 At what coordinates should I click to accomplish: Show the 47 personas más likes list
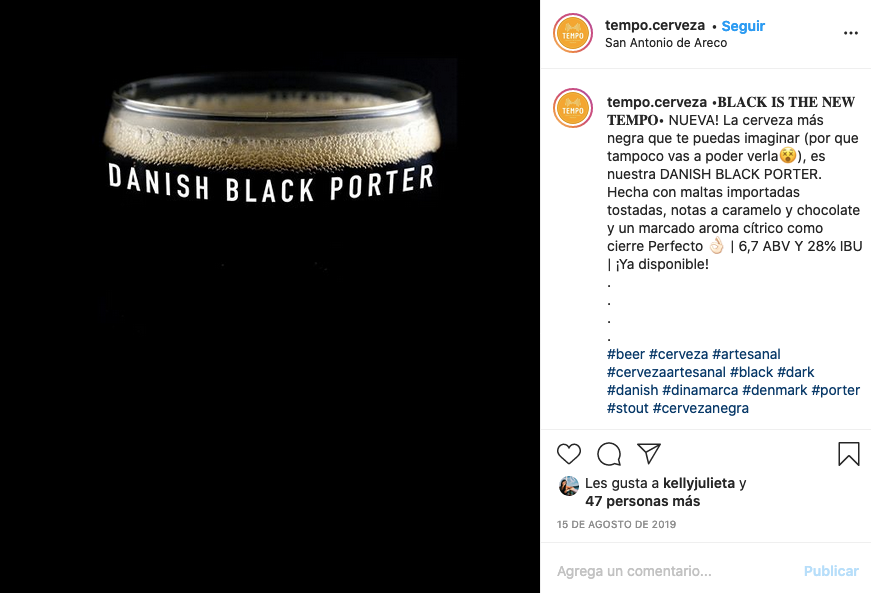643,501
